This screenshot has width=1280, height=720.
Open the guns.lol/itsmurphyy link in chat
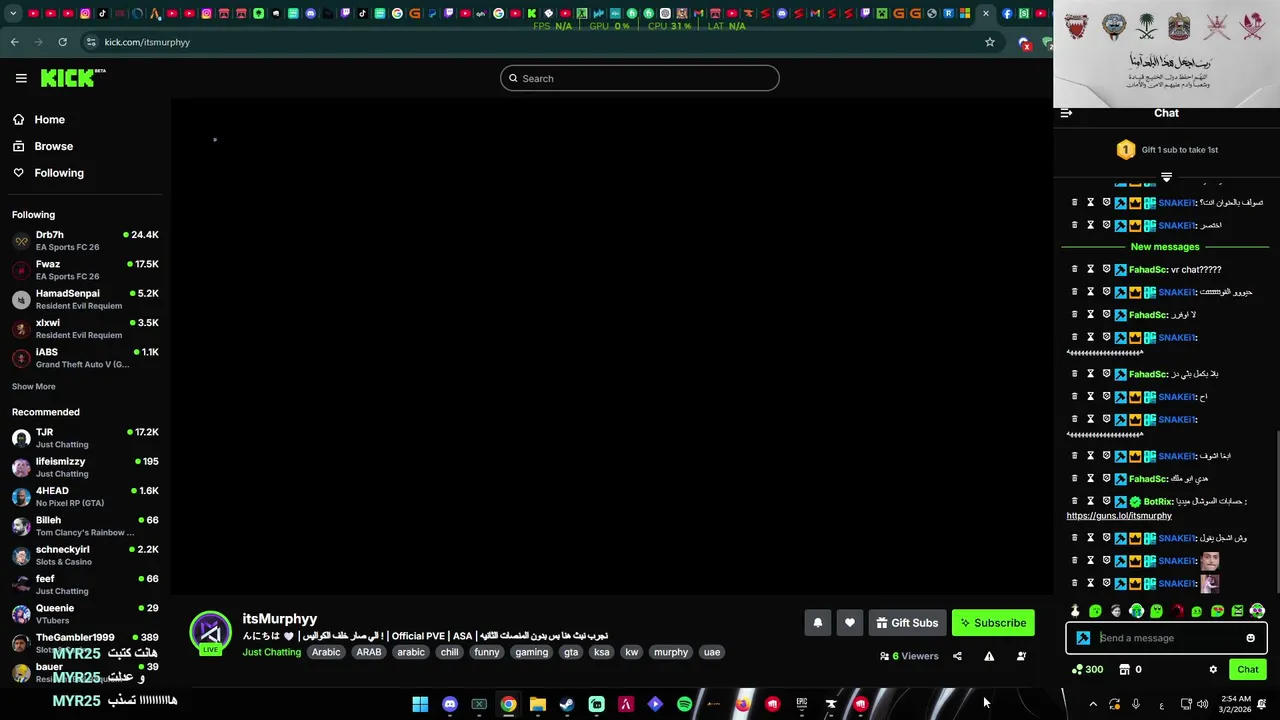(1119, 516)
